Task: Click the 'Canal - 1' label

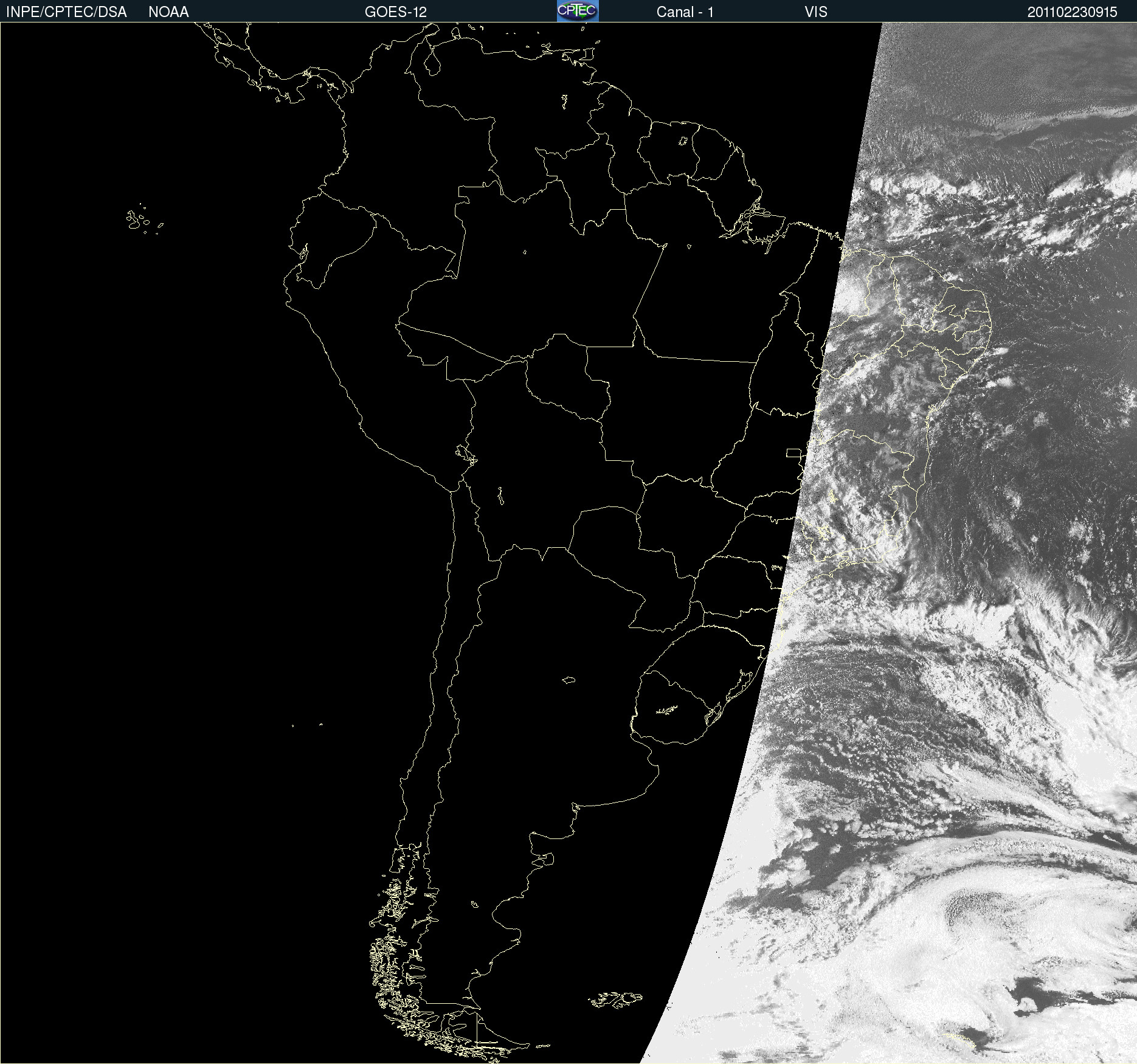Action: (685, 12)
